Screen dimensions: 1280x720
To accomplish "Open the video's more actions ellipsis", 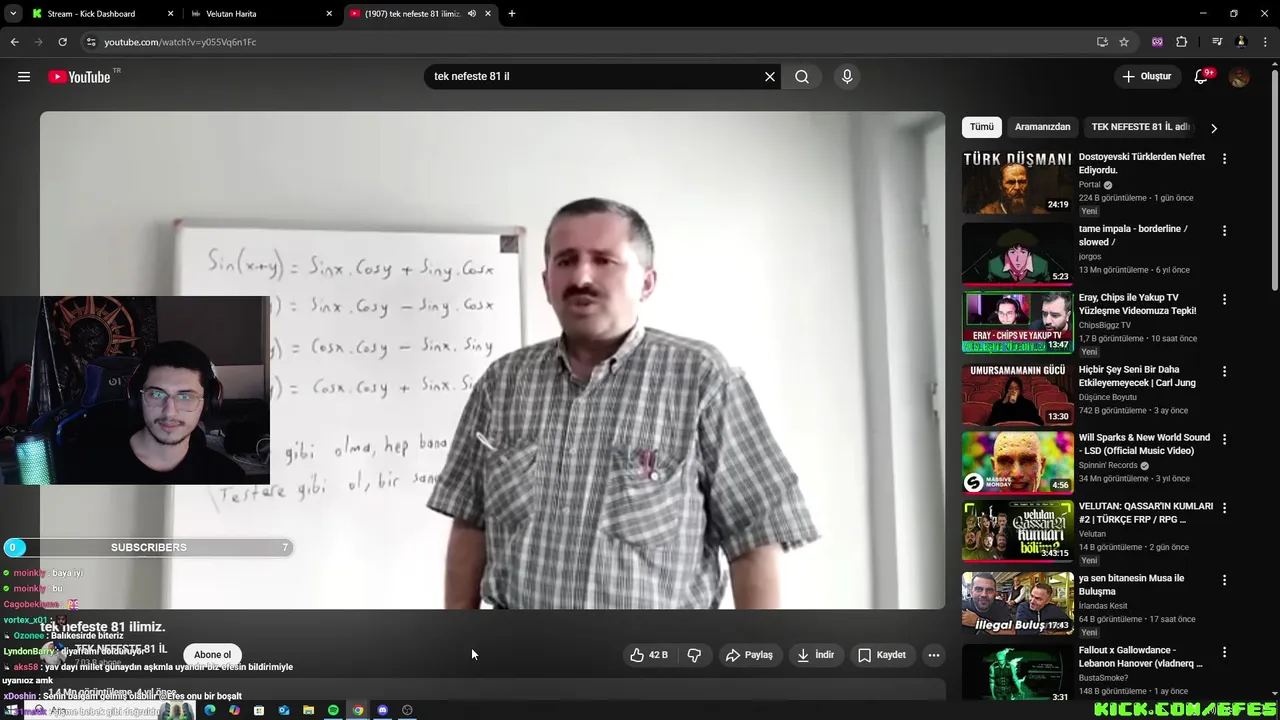I will coord(933,655).
